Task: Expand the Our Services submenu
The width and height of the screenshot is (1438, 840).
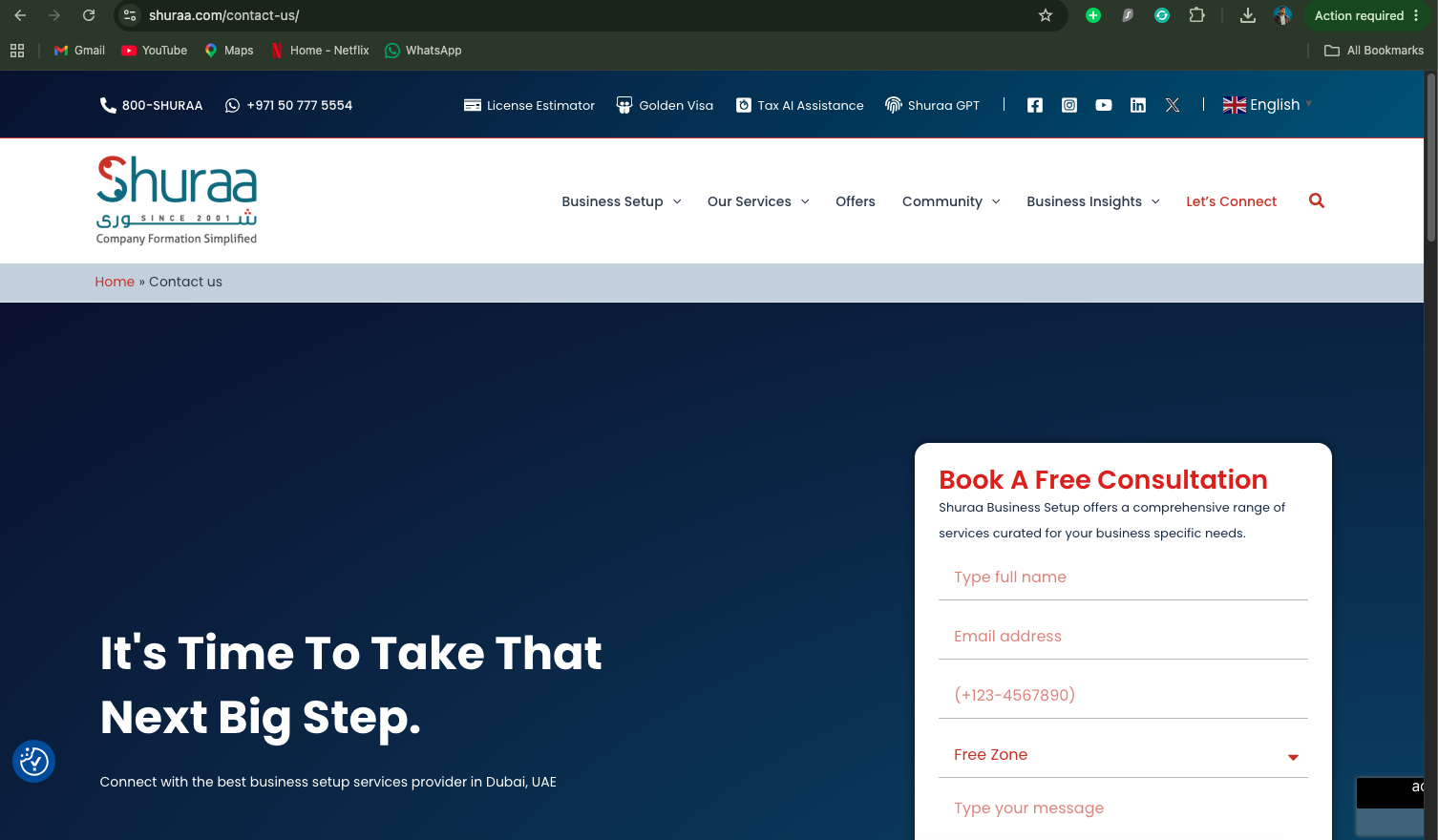Action: click(x=758, y=201)
